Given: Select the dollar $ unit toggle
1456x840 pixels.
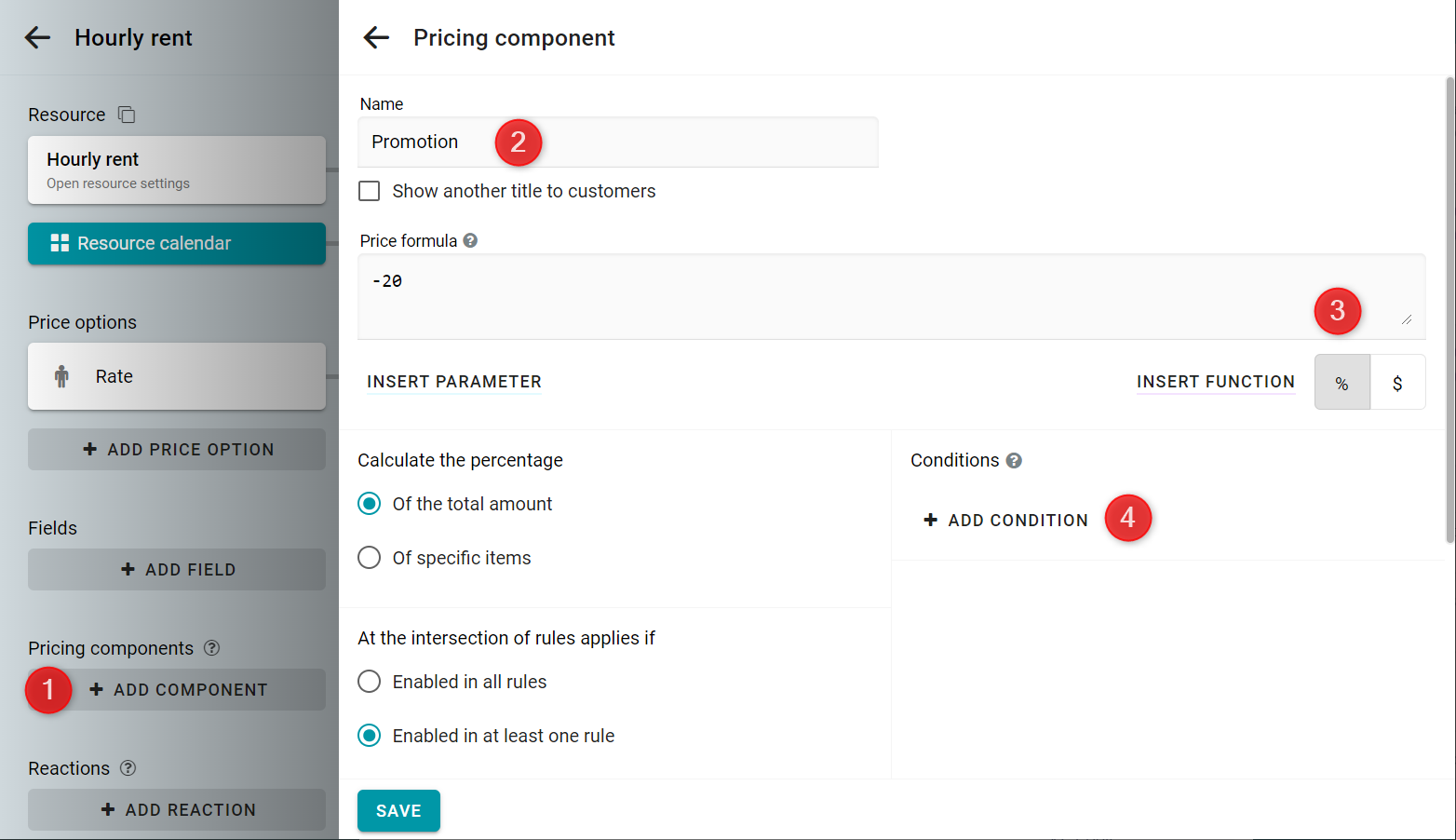Looking at the screenshot, I should pos(1397,382).
